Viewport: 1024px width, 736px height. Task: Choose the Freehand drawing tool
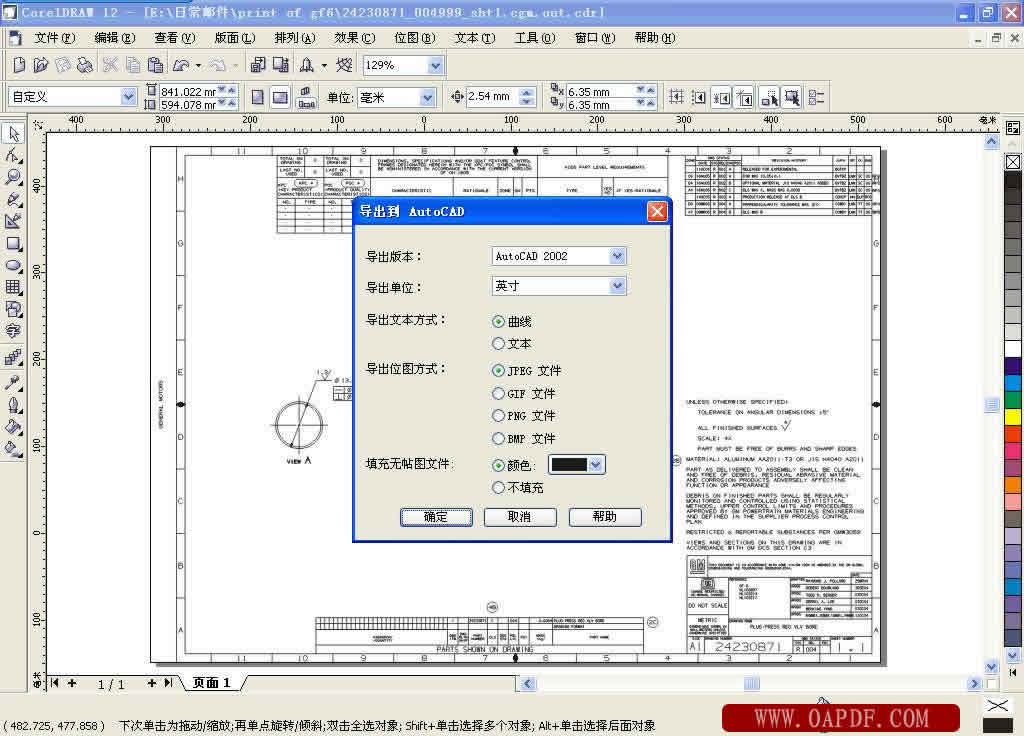coord(13,199)
